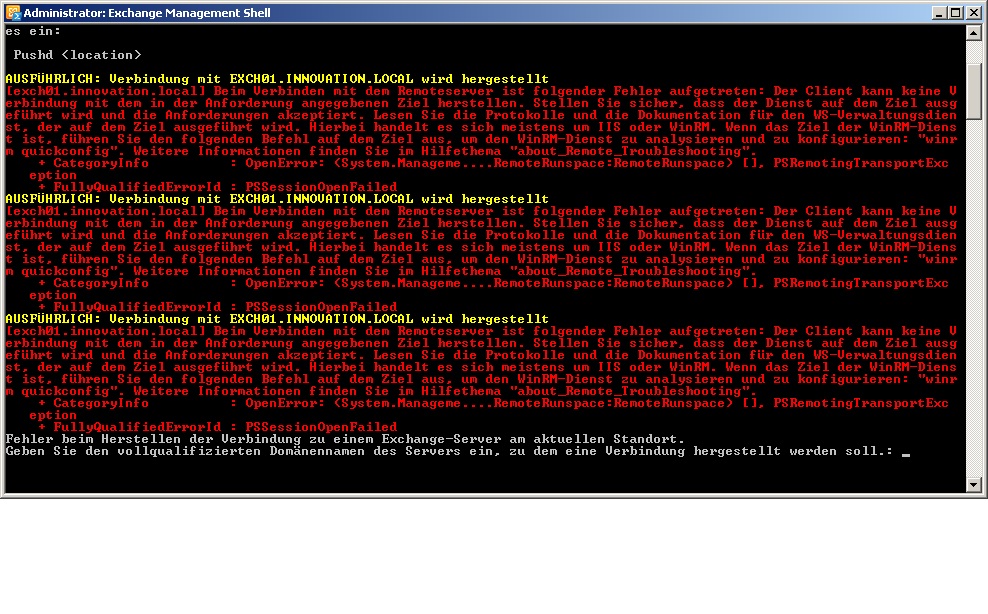Click the last yellow 'AUSFÜHRLICH: Verbindung mit EXCH01' line
This screenshot has height=614, width=988.
(277, 319)
